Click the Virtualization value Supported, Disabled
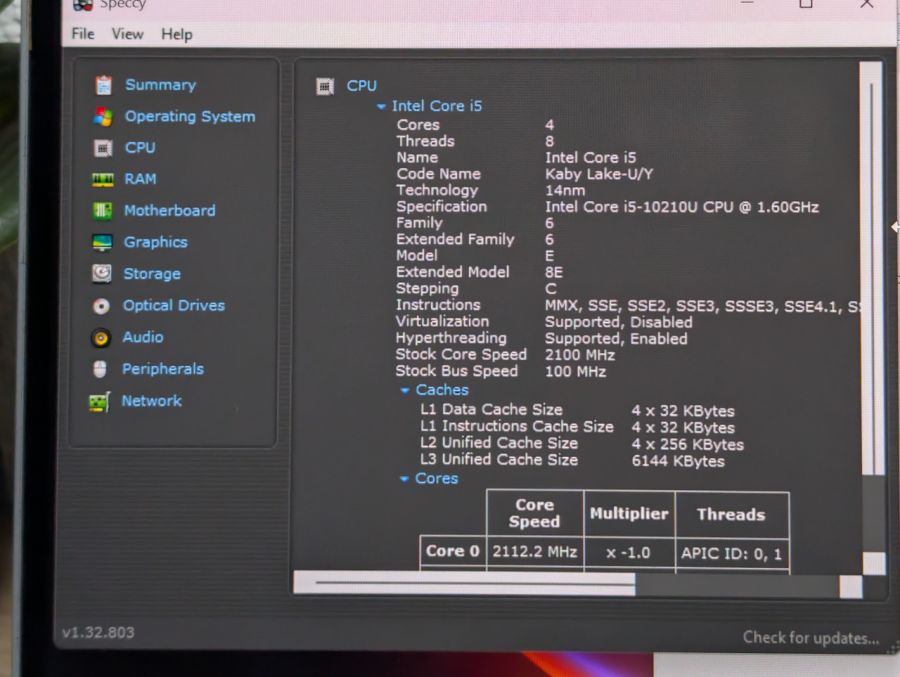Image resolution: width=900 pixels, height=677 pixels. tap(618, 322)
